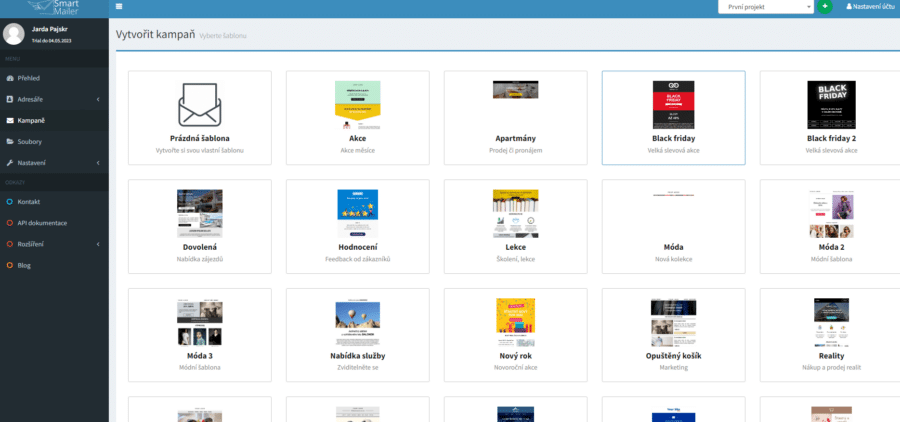This screenshot has width=900, height=422.
Task: Click the Móda template title
Action: click(x=673, y=247)
